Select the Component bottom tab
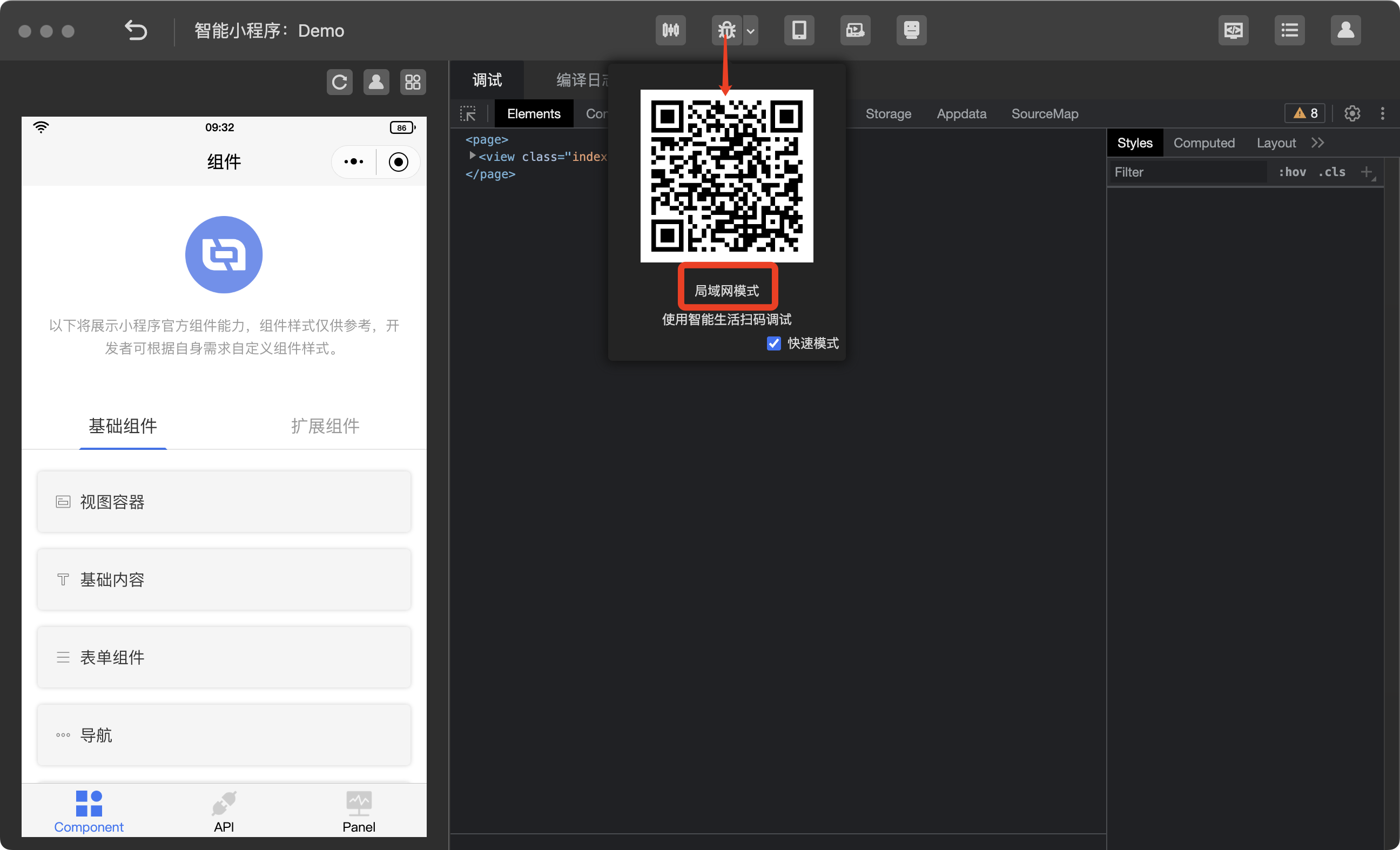 [89, 811]
